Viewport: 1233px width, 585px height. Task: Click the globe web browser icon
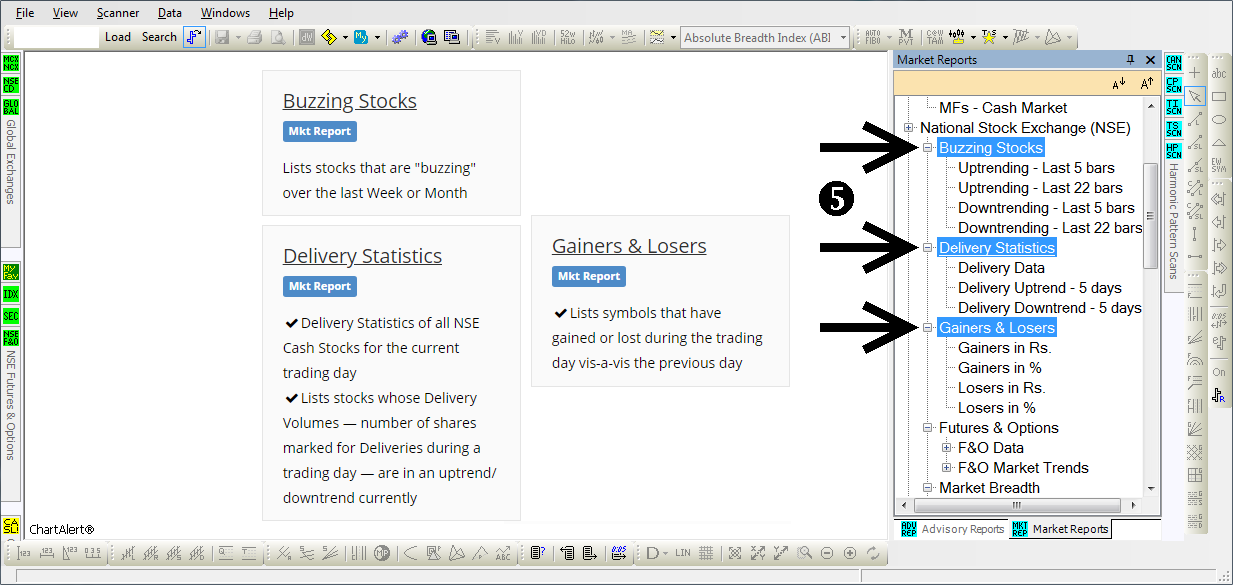429,37
